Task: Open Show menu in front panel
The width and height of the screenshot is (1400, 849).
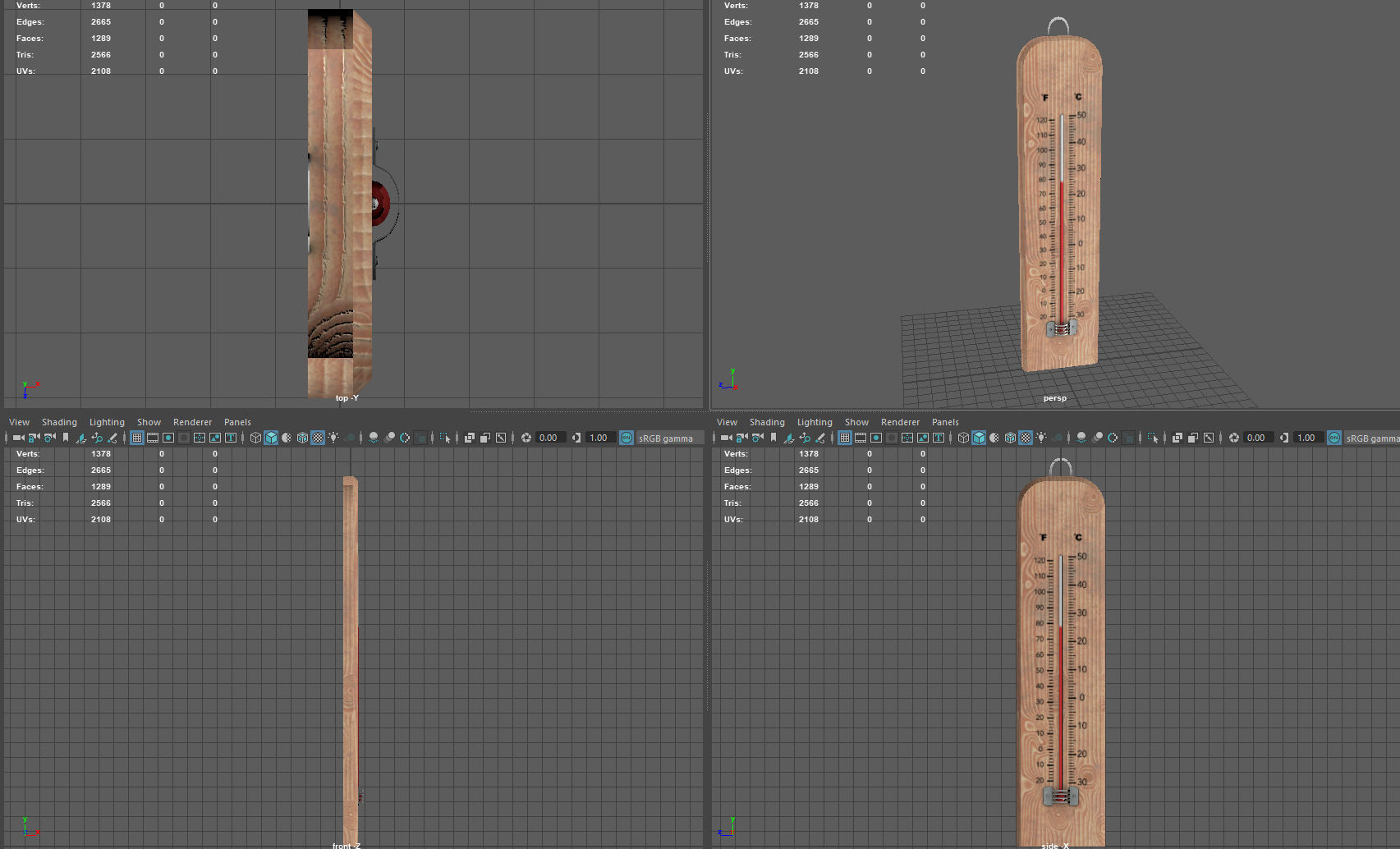Action: pos(149,422)
